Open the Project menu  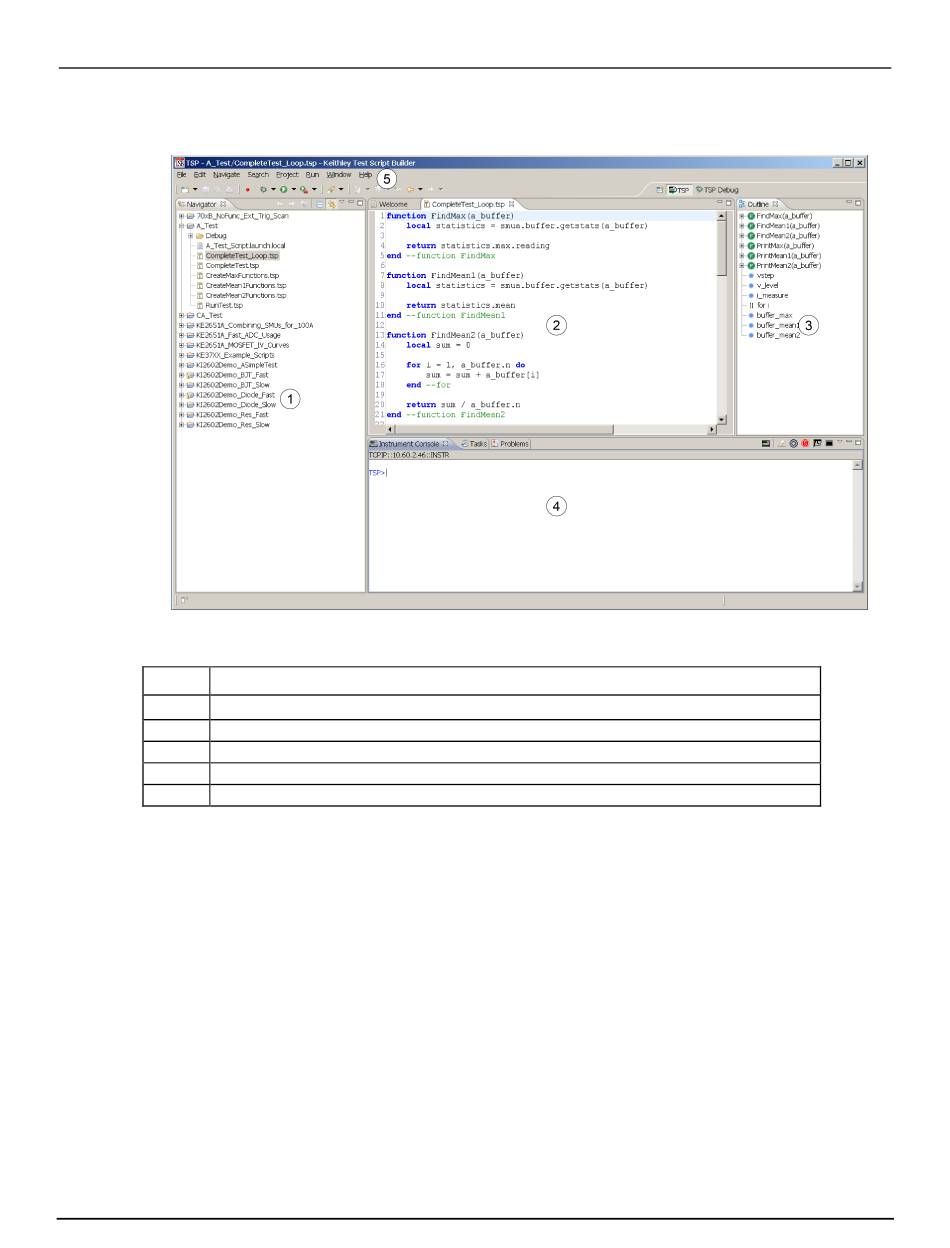[288, 174]
